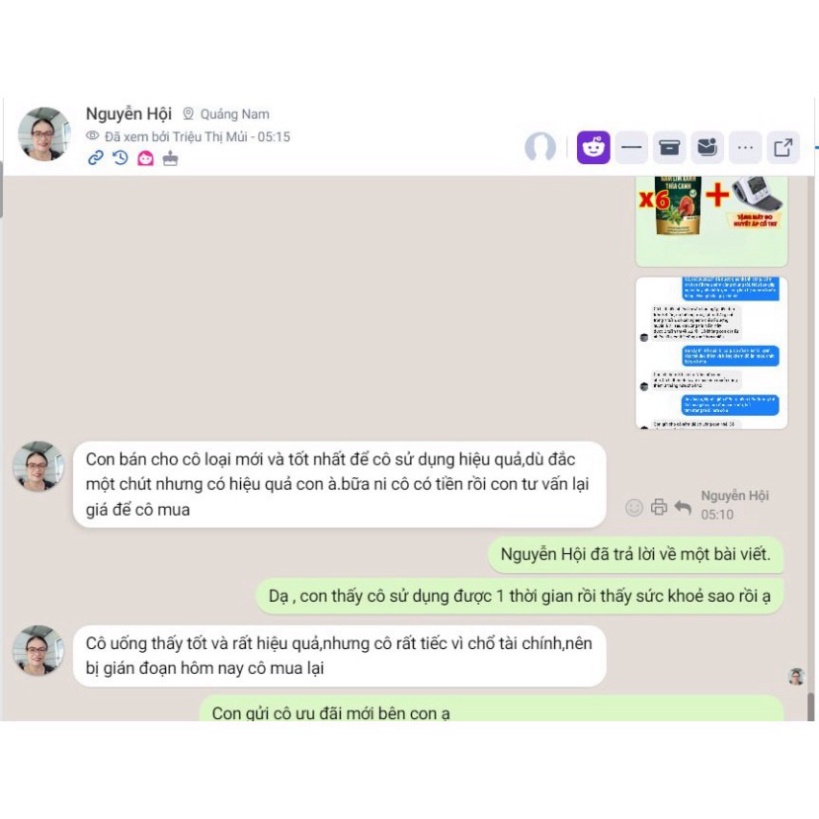Click the purple robot assistant button
Viewport: 819px width, 819px height.
[x=593, y=147]
